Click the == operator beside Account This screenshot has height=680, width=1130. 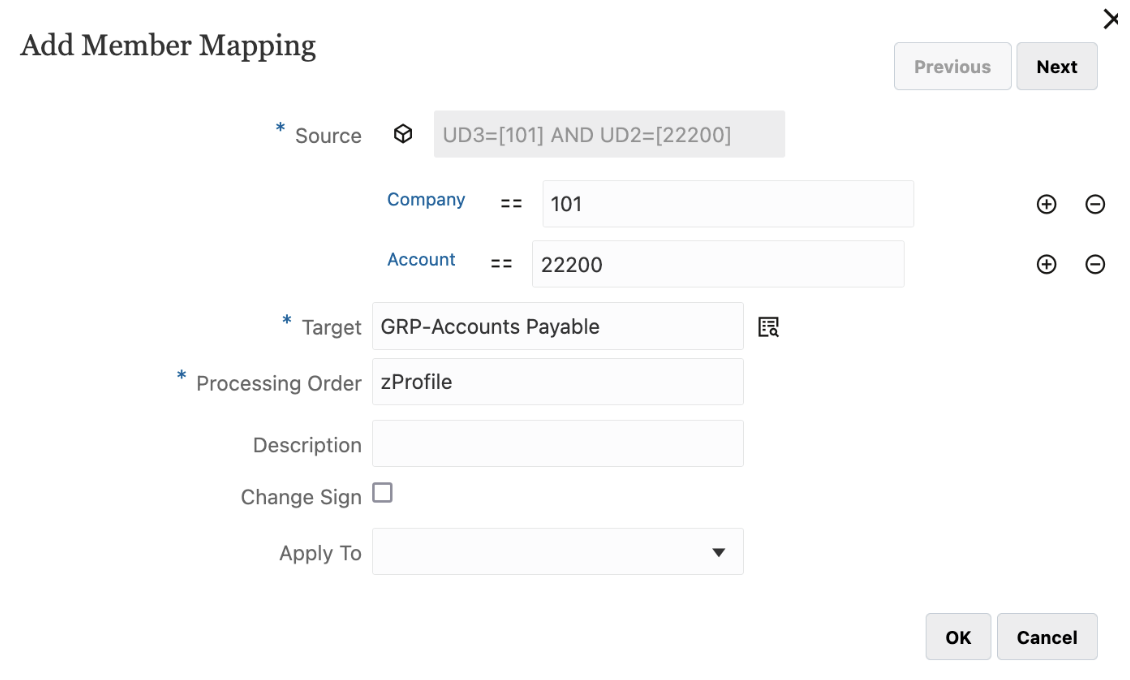click(x=501, y=264)
